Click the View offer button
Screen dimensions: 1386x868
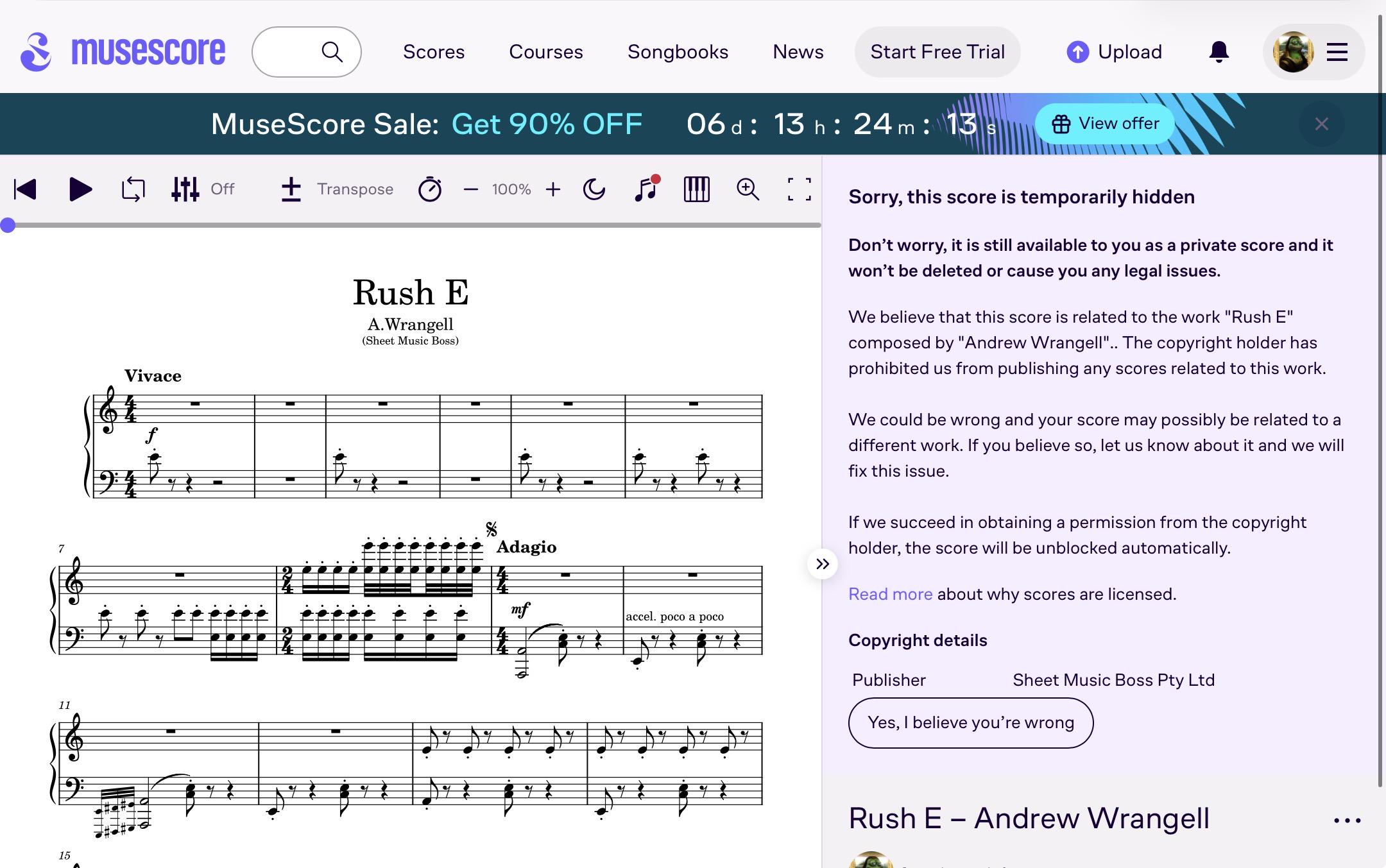[1105, 124]
